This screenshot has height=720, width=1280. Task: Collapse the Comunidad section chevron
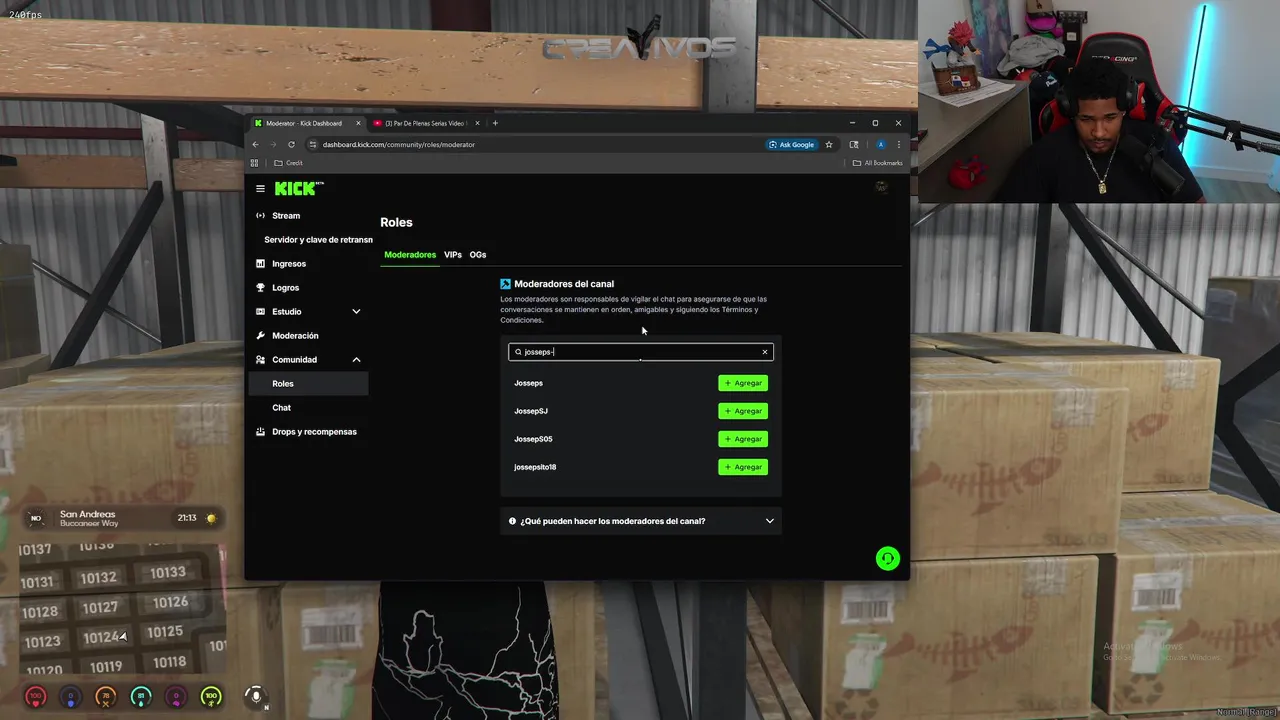click(356, 360)
